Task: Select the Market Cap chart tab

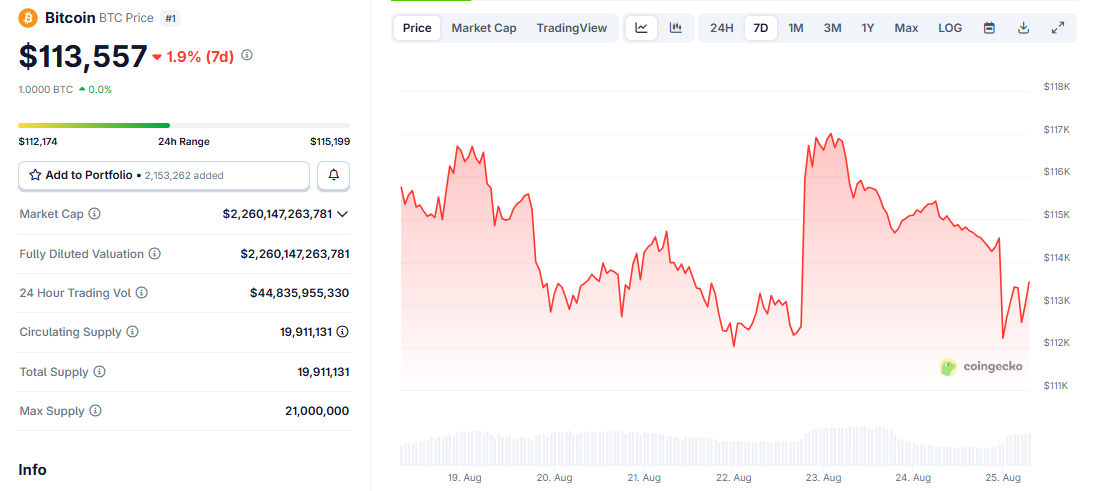Action: point(484,28)
